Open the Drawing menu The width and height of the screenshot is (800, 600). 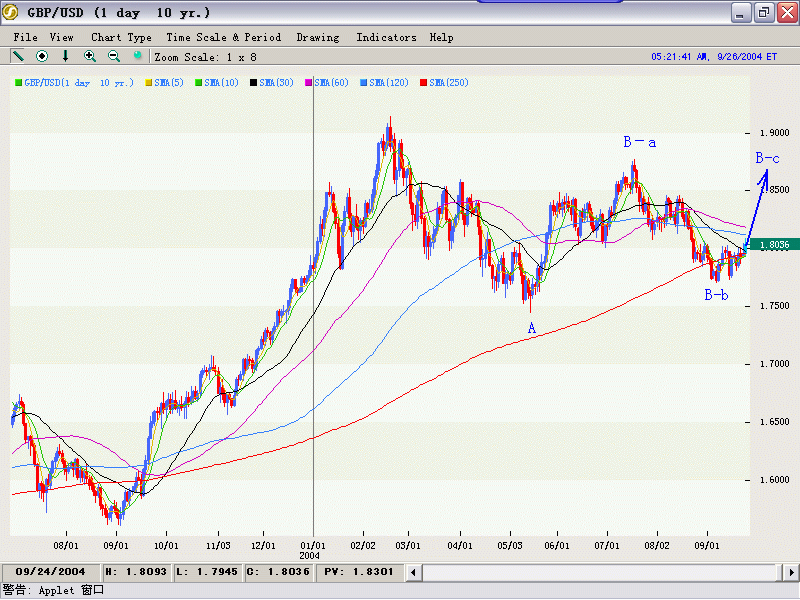(x=318, y=37)
